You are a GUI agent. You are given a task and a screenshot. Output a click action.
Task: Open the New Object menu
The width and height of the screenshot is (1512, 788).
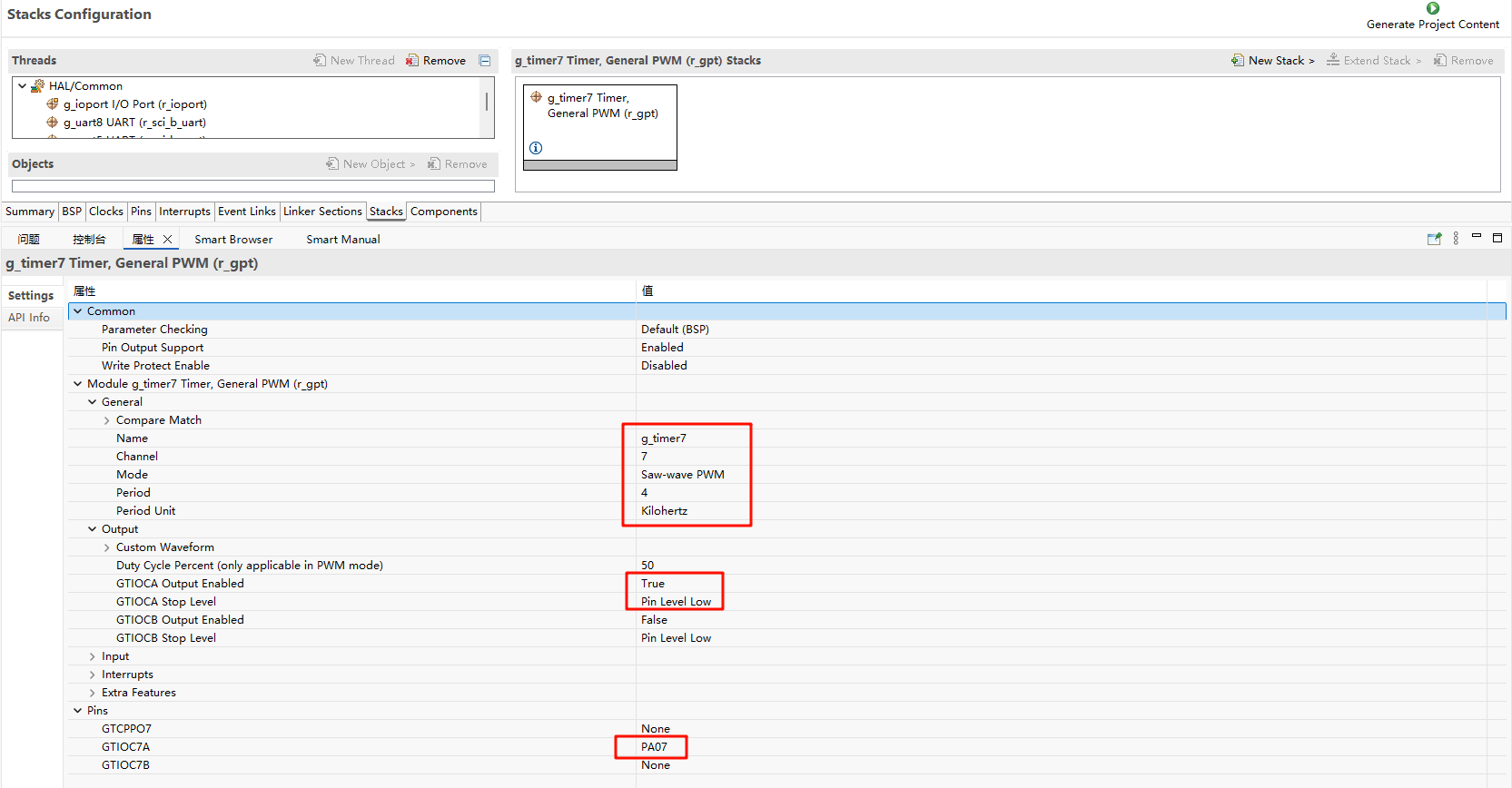[371, 164]
